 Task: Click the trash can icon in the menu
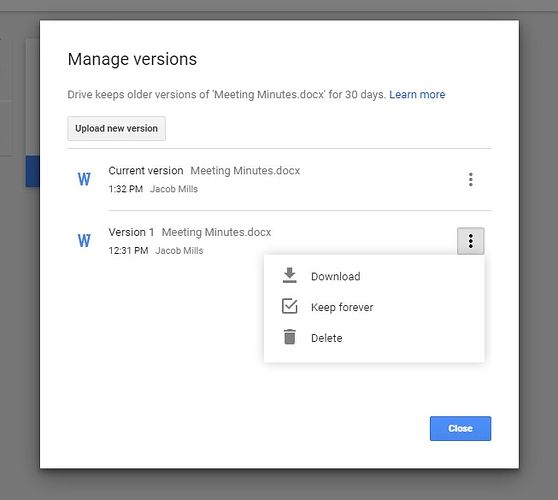290,337
